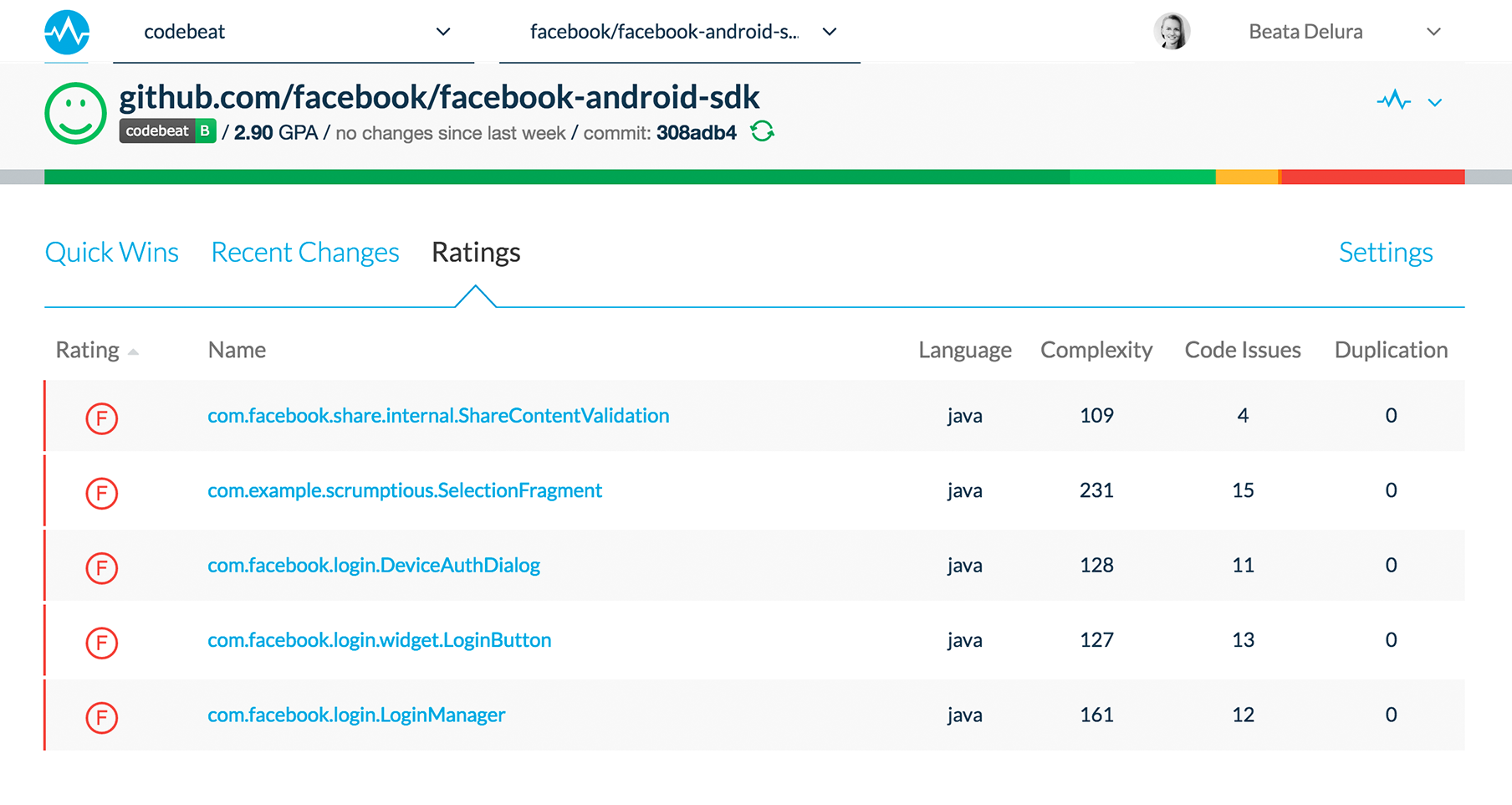Switch to the Recent Changes tab

click(305, 252)
